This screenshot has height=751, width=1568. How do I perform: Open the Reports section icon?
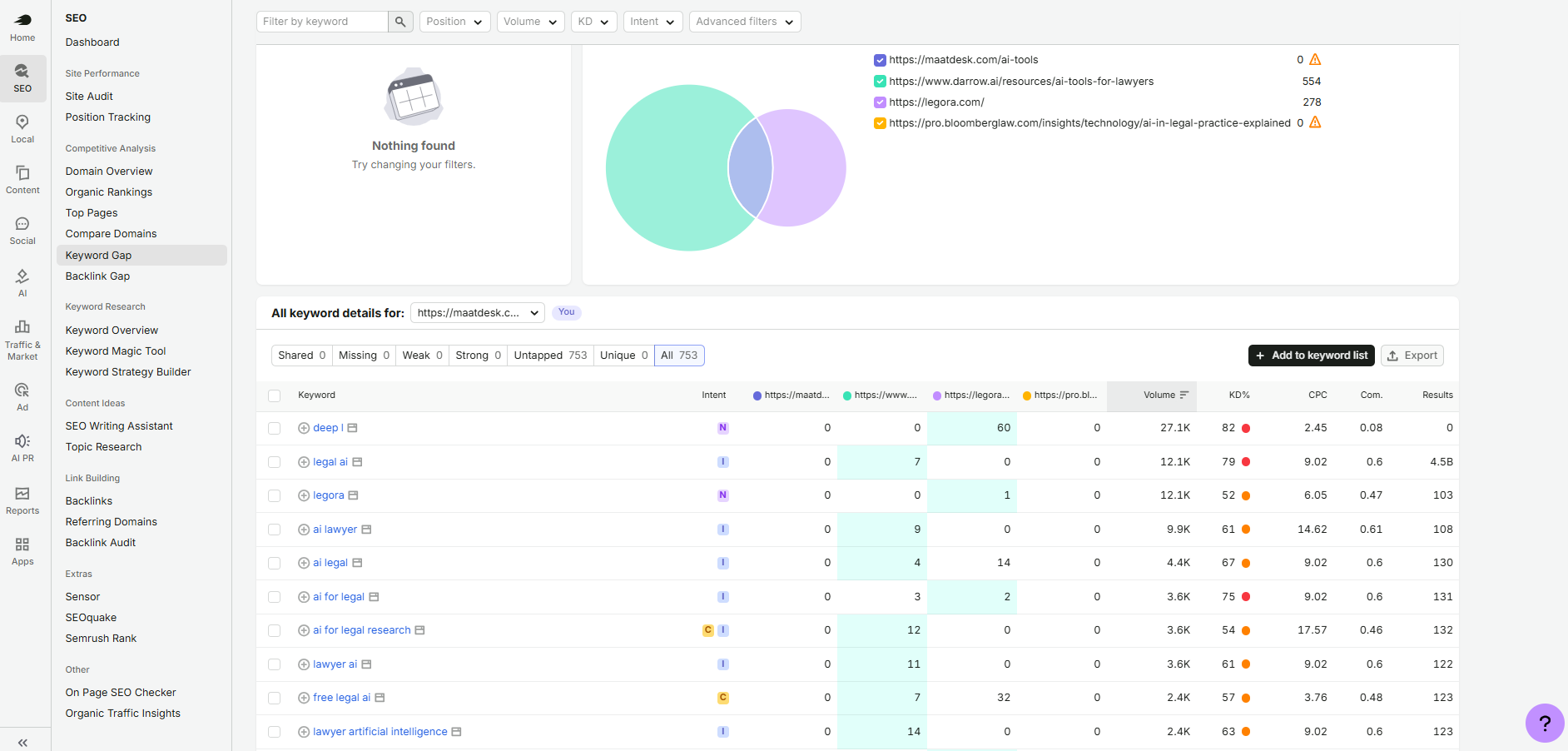point(22,500)
